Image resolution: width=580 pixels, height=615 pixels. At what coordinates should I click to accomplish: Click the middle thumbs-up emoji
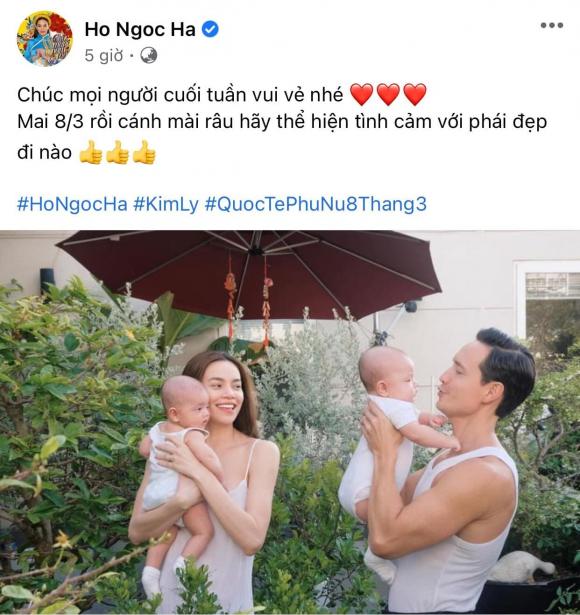click(x=117, y=152)
